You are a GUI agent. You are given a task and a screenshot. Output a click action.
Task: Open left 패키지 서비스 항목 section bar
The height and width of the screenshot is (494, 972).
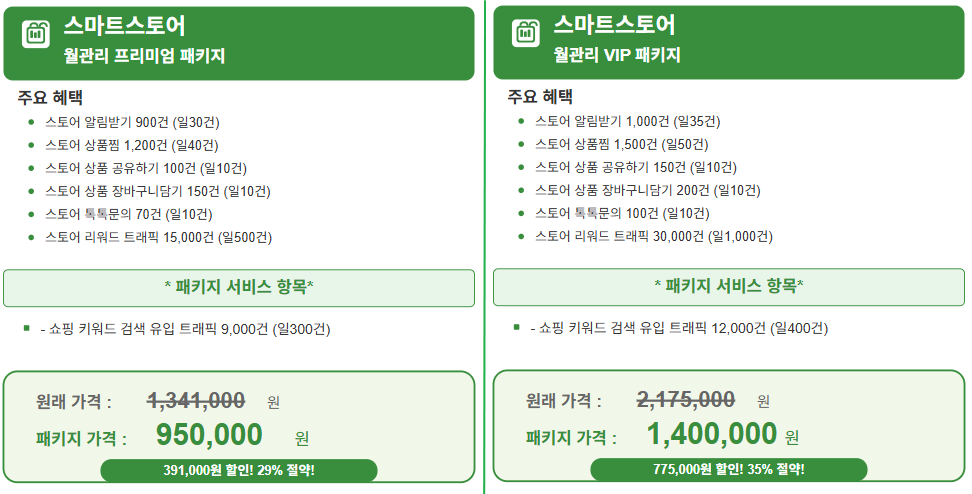coord(239,288)
